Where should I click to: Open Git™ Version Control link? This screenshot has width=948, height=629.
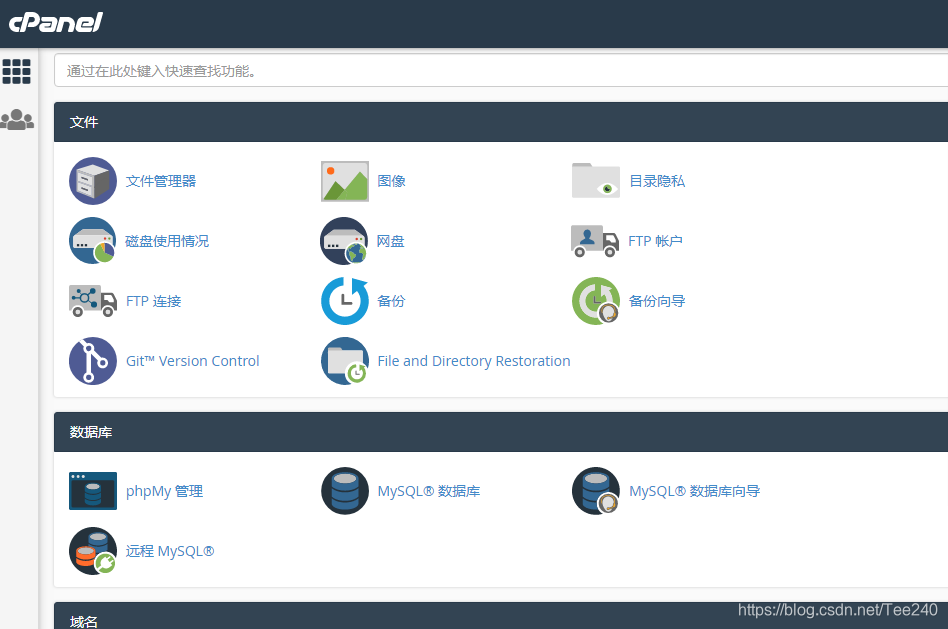pos(192,361)
